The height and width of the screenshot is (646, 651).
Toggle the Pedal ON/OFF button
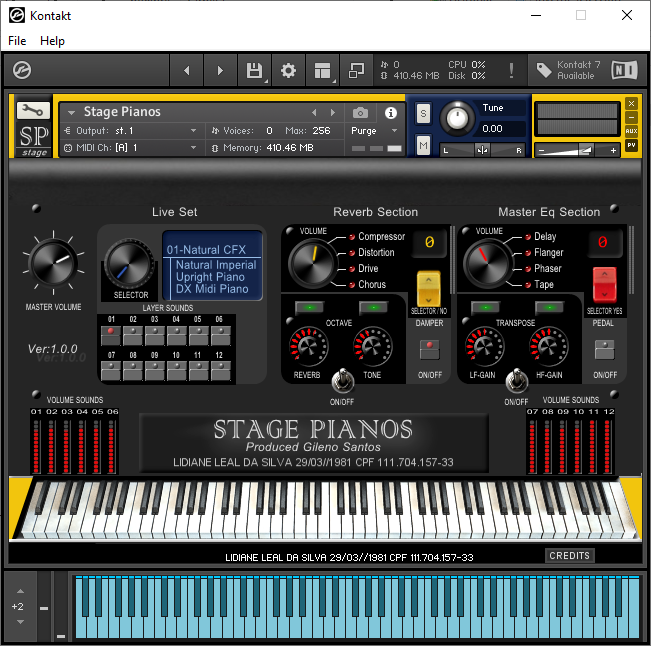pos(604,350)
